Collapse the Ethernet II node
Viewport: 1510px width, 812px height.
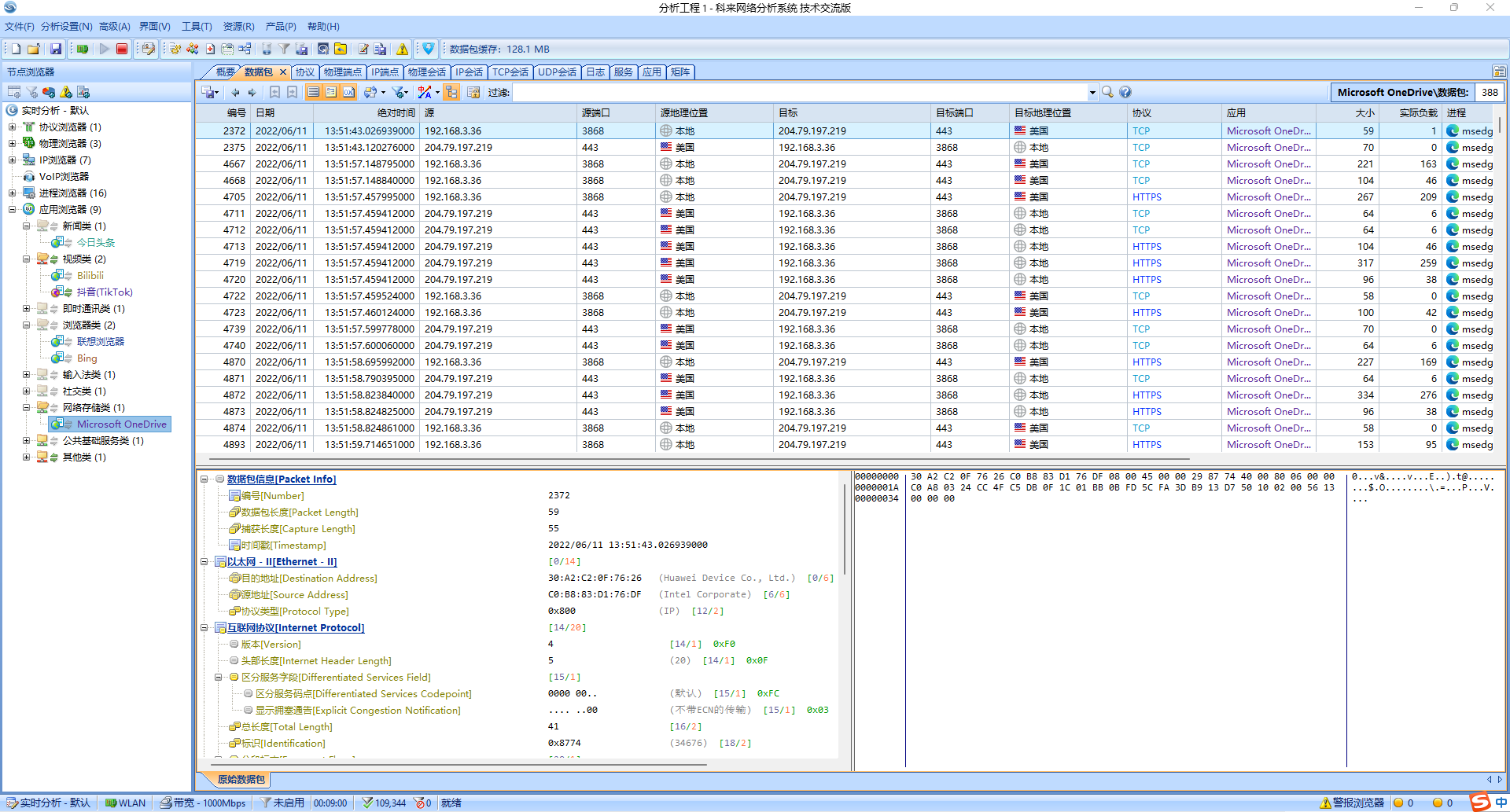[x=204, y=561]
